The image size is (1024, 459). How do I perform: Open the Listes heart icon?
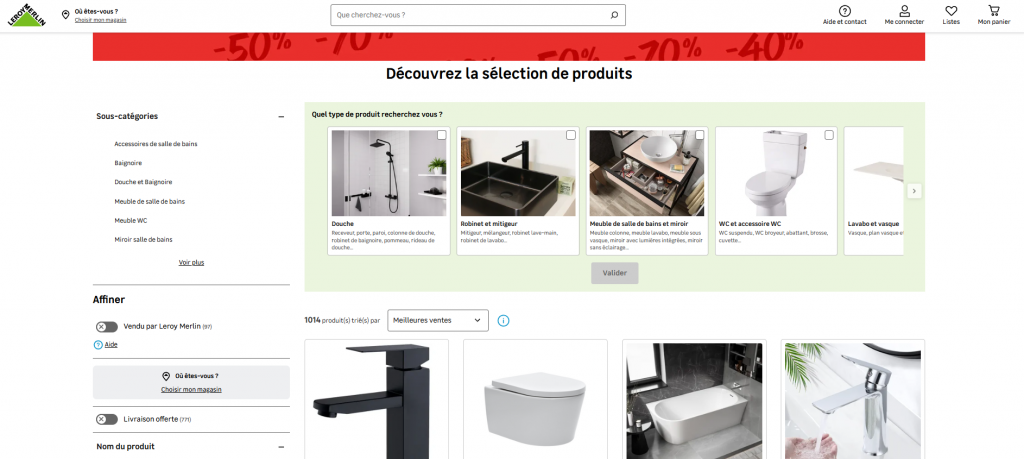pos(951,10)
